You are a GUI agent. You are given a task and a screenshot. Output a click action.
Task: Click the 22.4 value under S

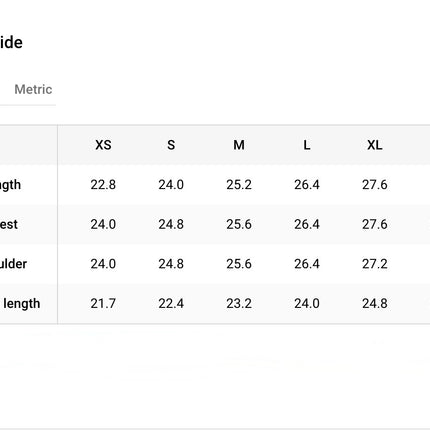tap(171, 304)
